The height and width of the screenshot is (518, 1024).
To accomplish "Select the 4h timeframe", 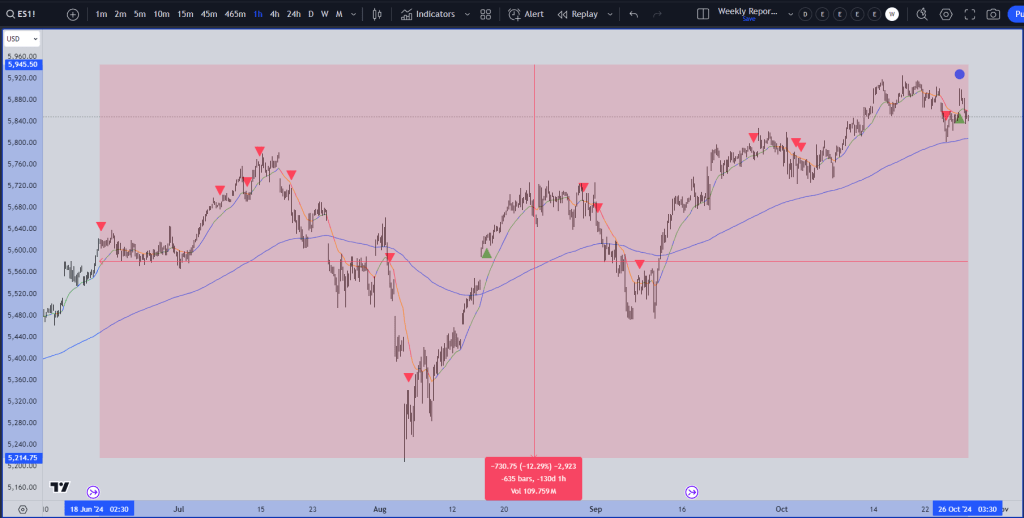I will click(274, 14).
